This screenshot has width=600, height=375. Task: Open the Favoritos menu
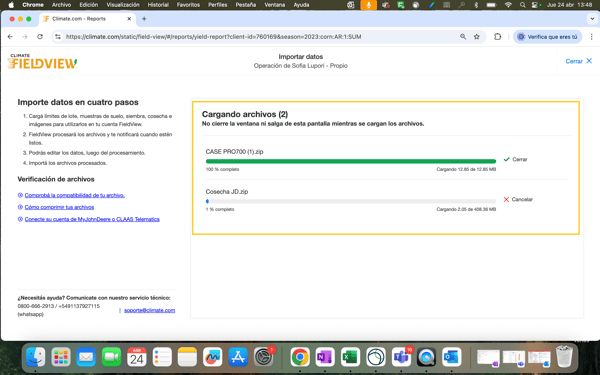tap(188, 5)
